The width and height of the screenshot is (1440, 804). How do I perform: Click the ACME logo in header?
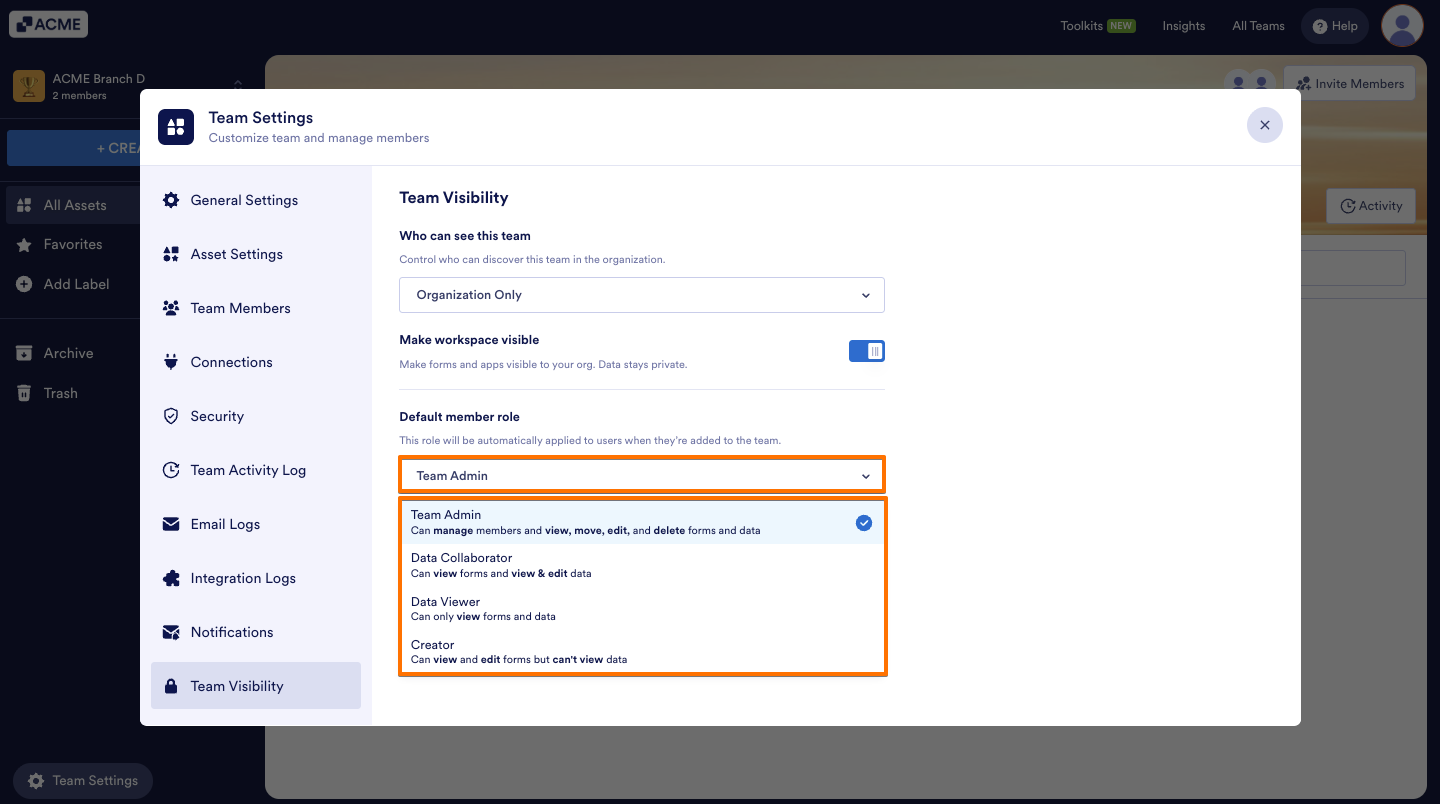click(x=49, y=24)
